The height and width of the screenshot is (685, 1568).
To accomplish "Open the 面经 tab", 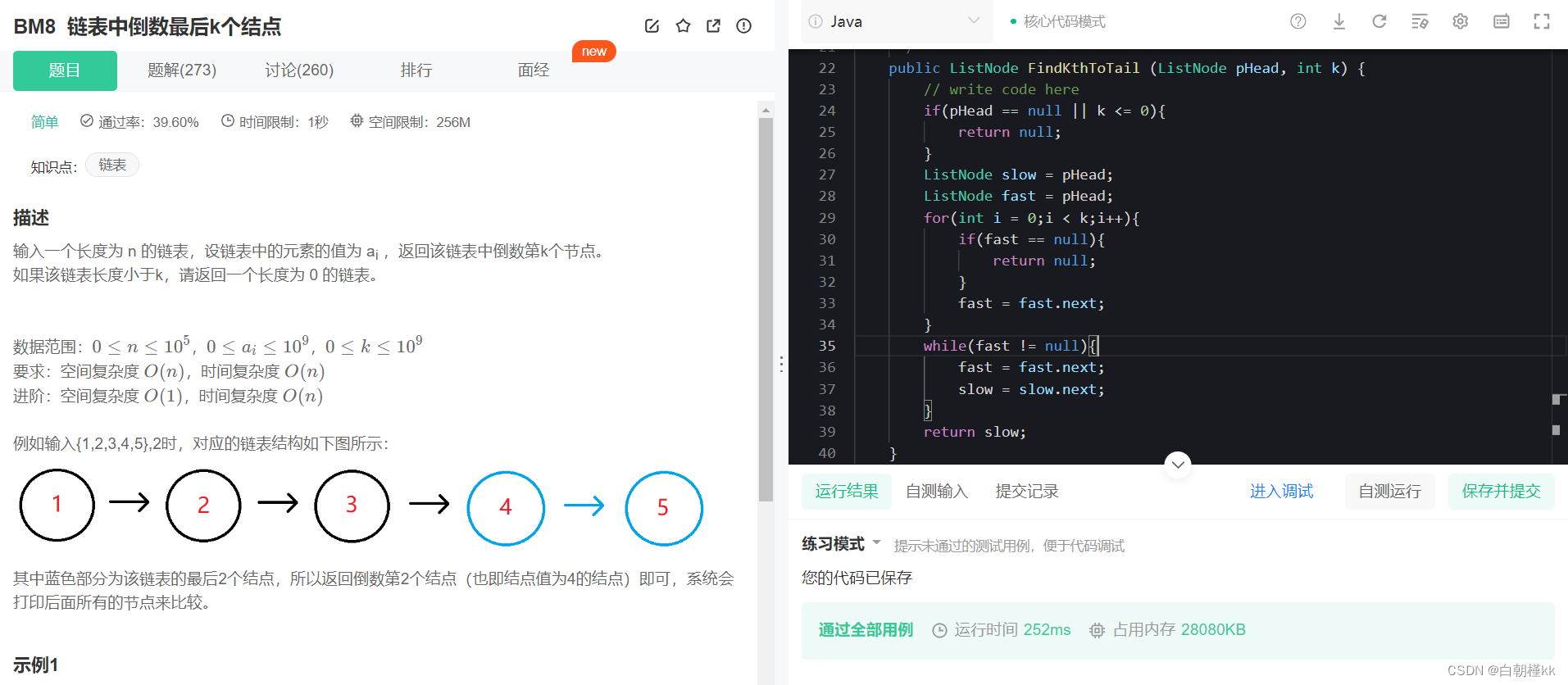I will pos(534,70).
